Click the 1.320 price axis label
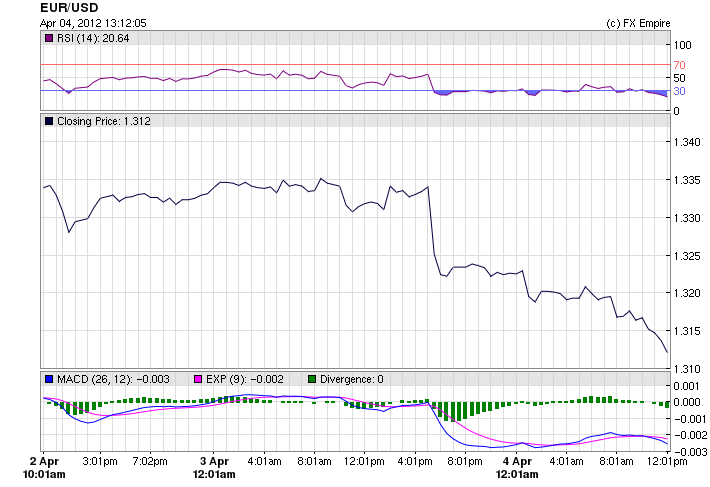 pos(687,293)
